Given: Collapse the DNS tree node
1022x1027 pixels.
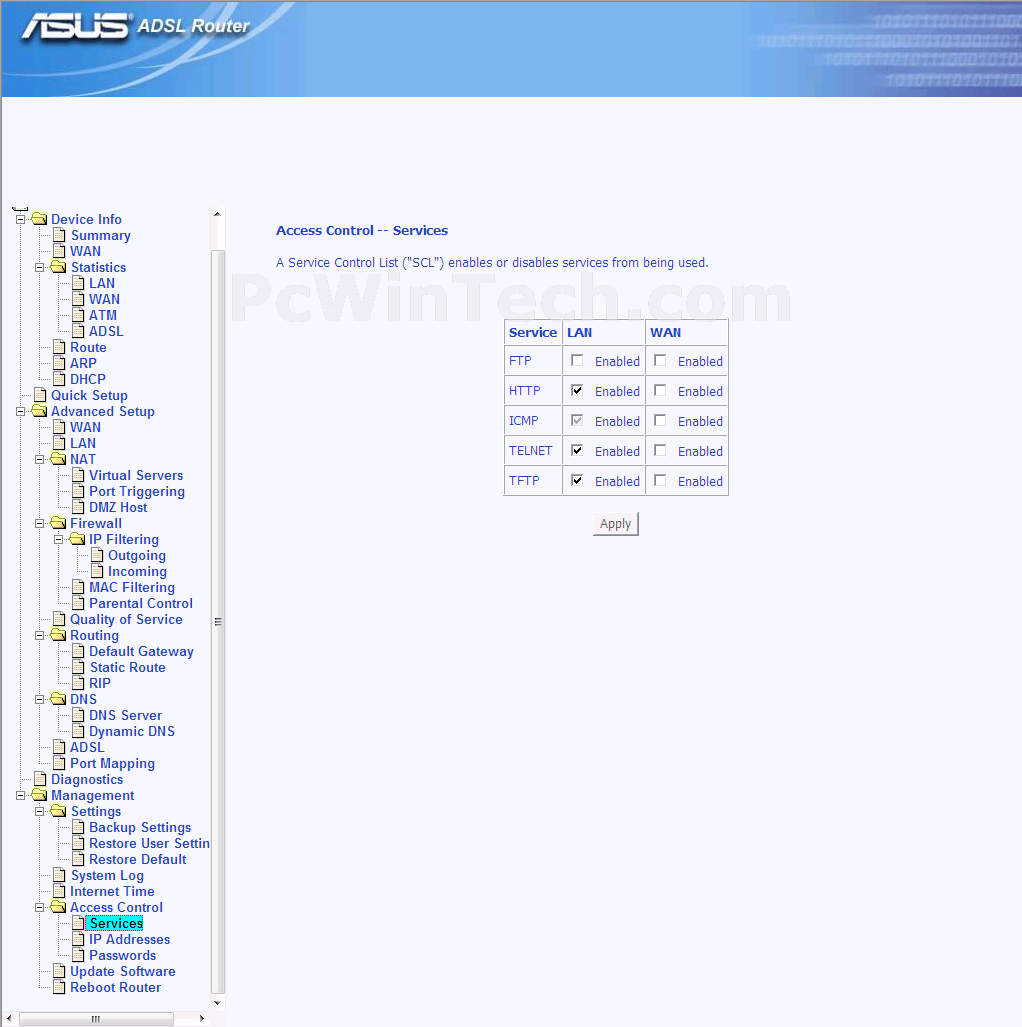Looking at the screenshot, I should [39, 699].
